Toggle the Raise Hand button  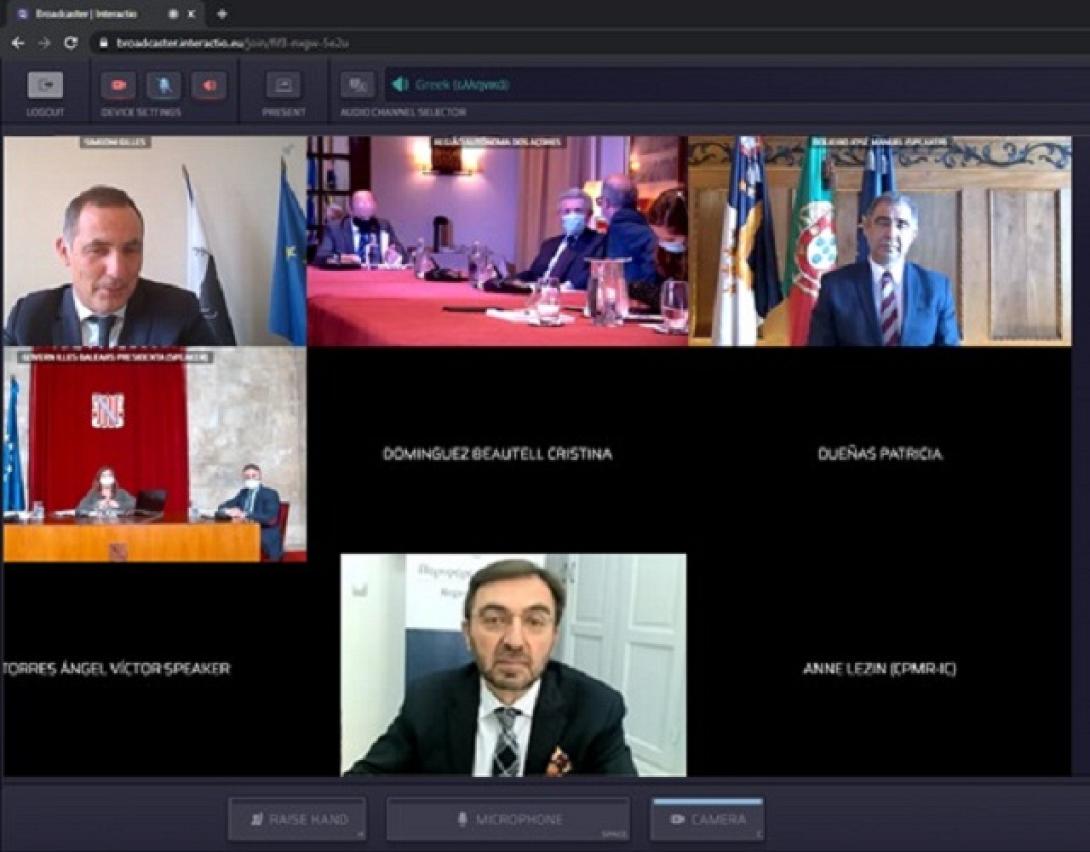297,819
